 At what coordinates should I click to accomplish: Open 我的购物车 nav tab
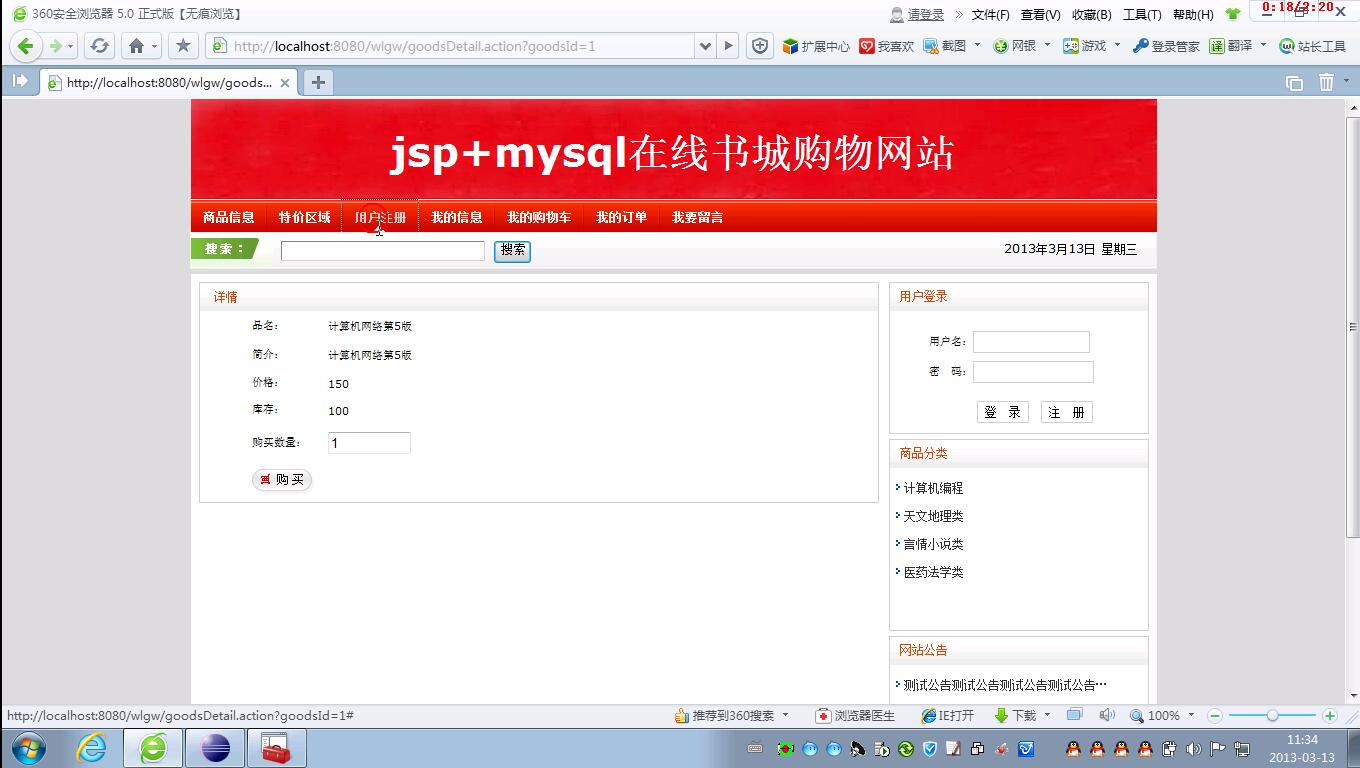(539, 217)
